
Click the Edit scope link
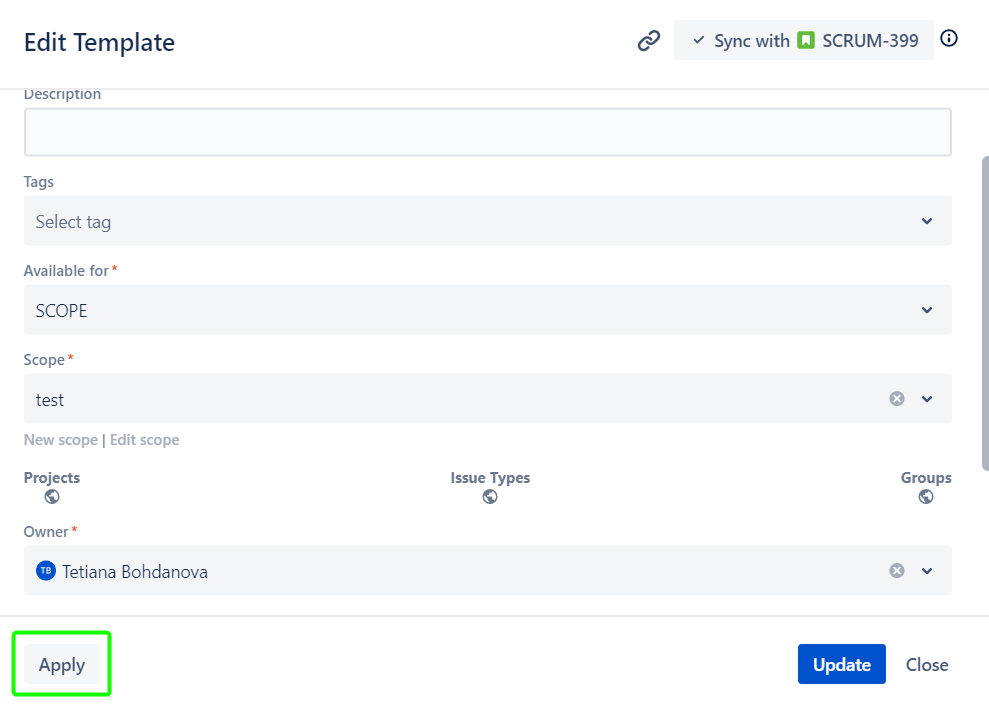[145, 440]
